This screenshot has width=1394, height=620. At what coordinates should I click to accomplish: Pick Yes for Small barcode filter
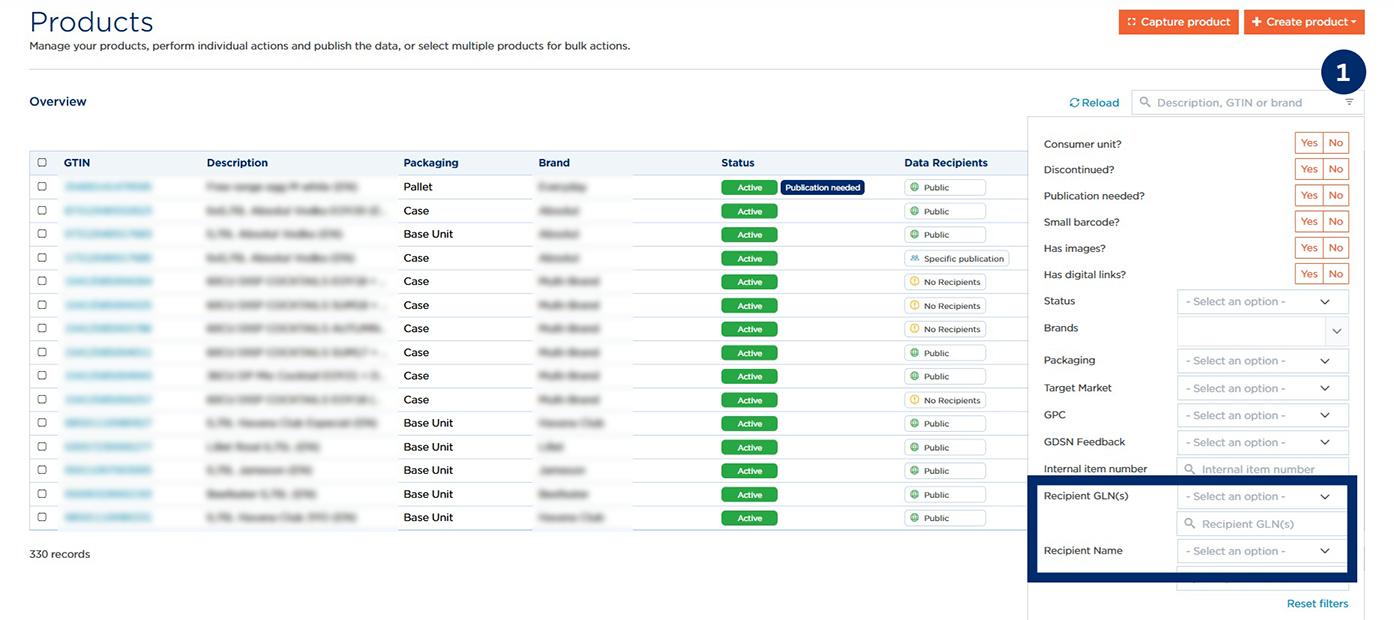point(1309,221)
